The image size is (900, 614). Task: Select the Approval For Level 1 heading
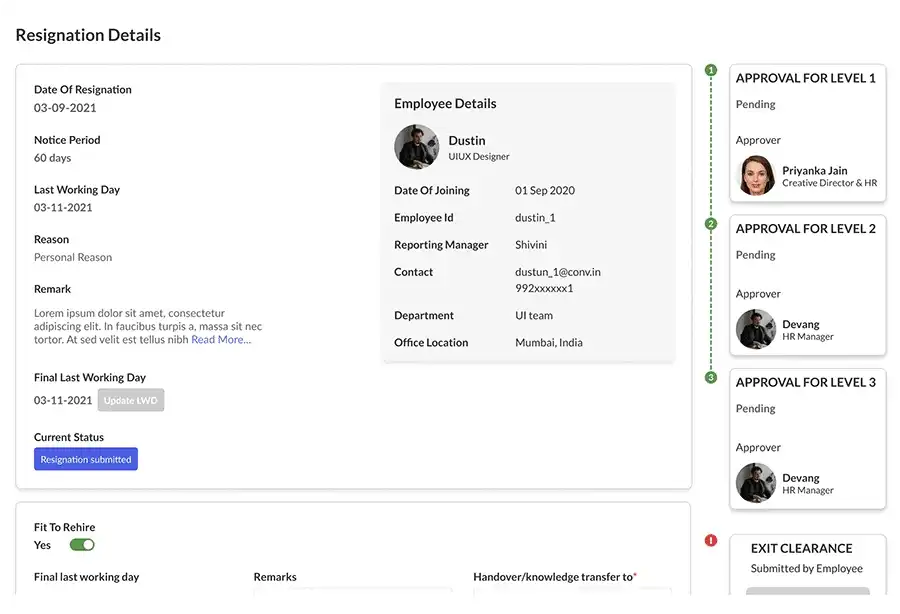805,78
